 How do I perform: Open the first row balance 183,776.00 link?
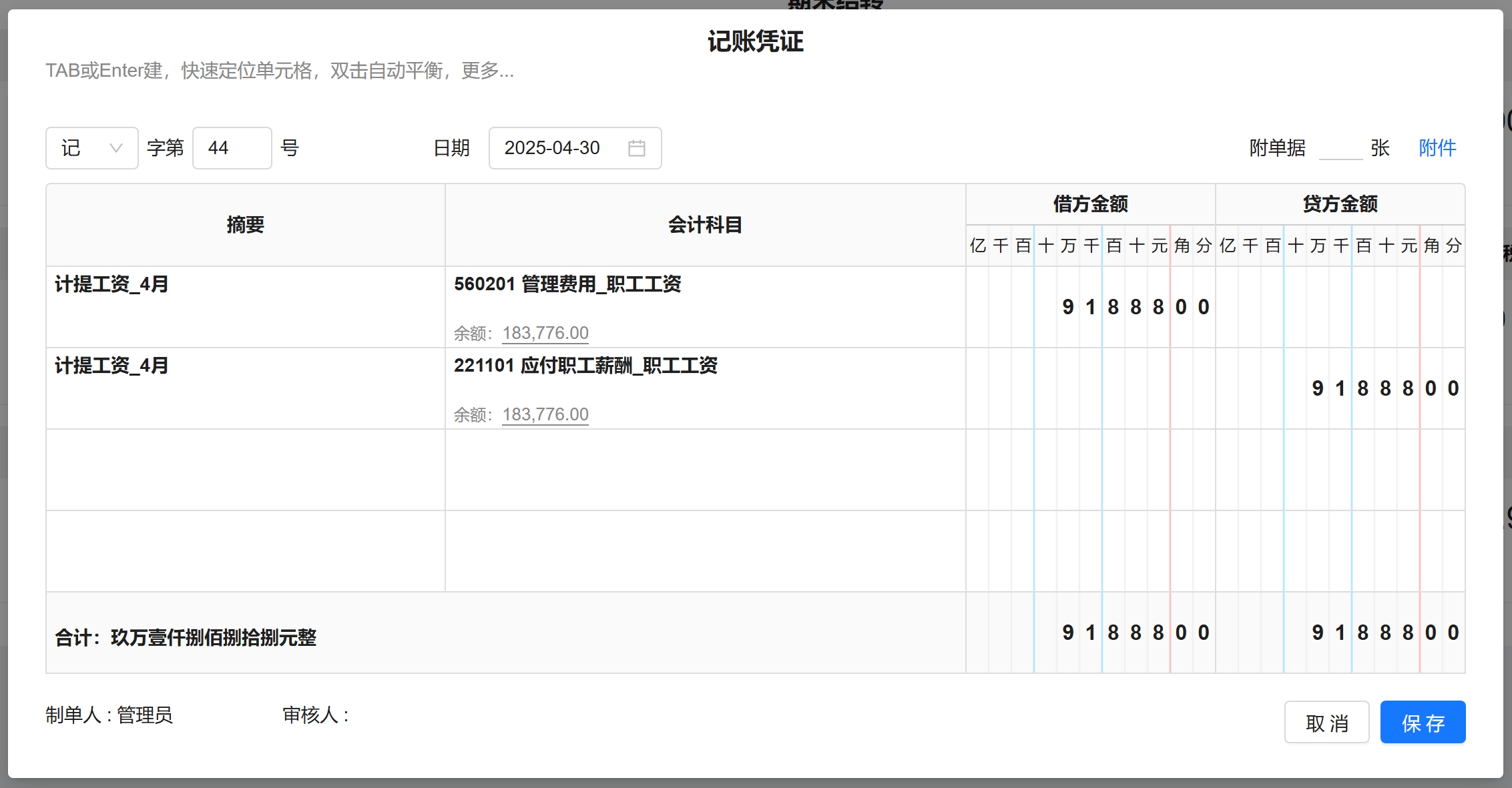[x=545, y=333]
